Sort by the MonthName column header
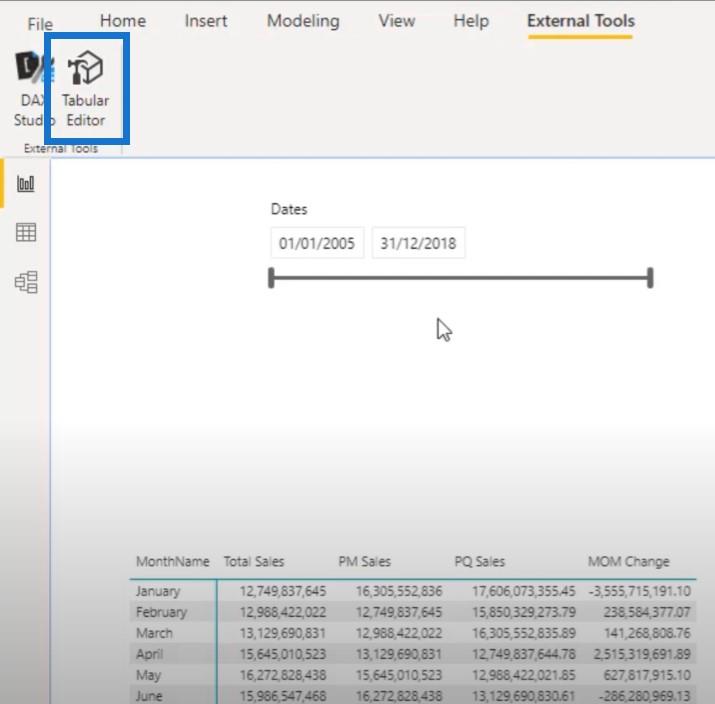 coord(172,561)
